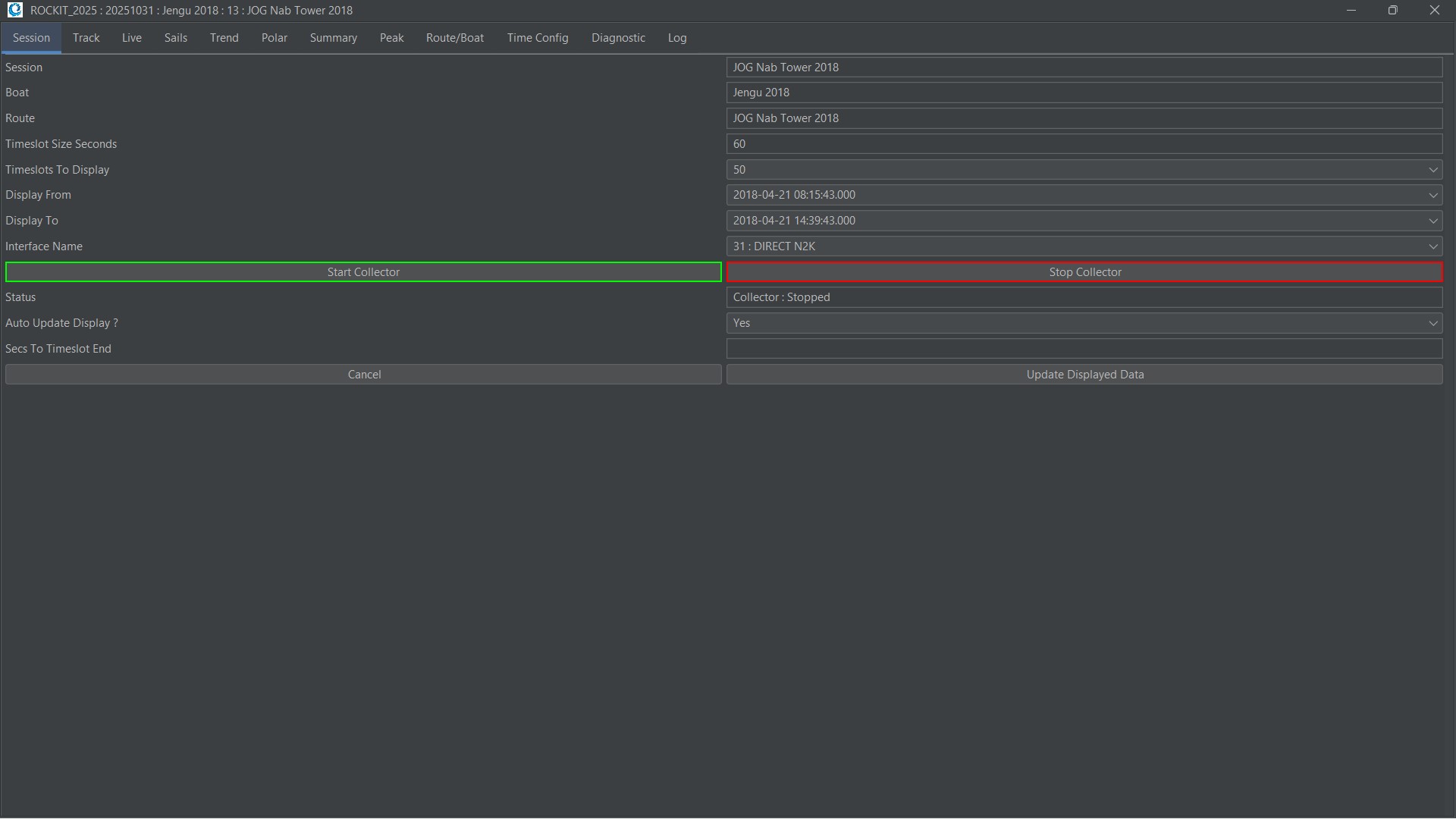
Task: Click the Cancel button
Action: click(x=363, y=375)
